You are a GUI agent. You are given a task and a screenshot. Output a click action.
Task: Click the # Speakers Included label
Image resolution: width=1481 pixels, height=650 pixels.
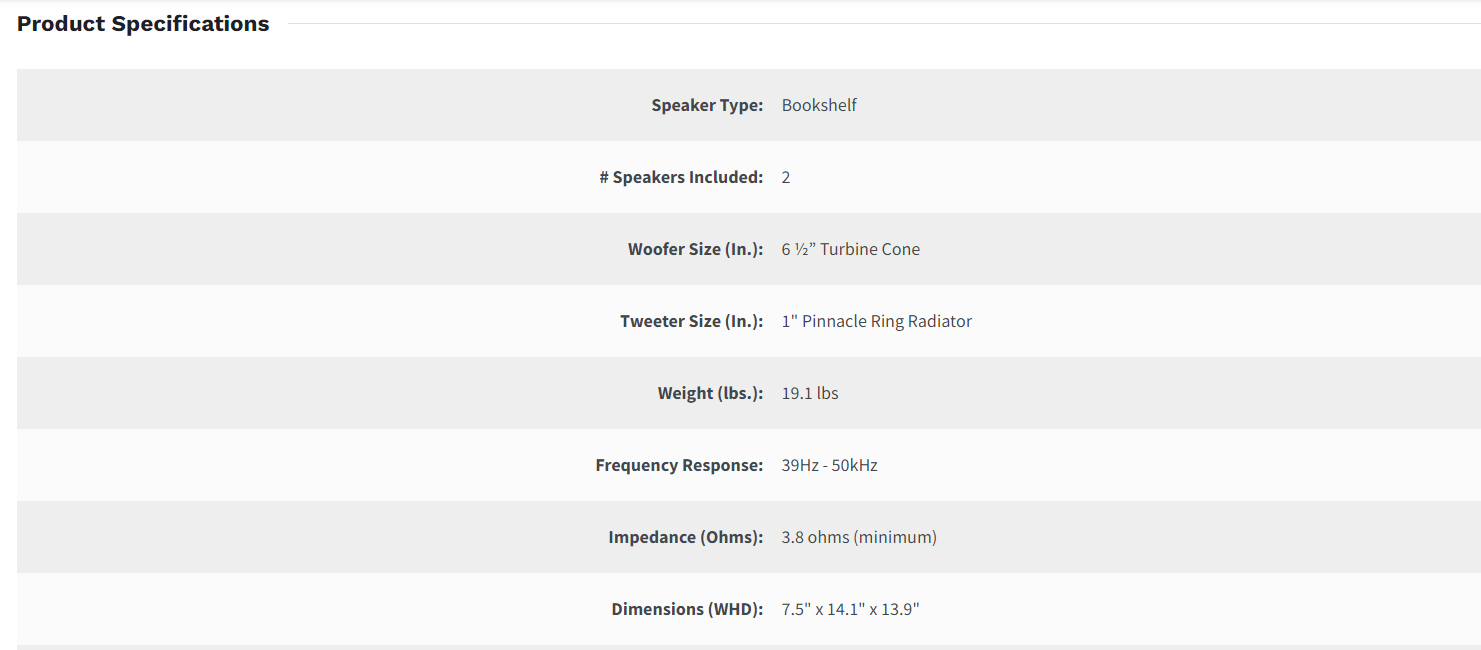point(681,177)
